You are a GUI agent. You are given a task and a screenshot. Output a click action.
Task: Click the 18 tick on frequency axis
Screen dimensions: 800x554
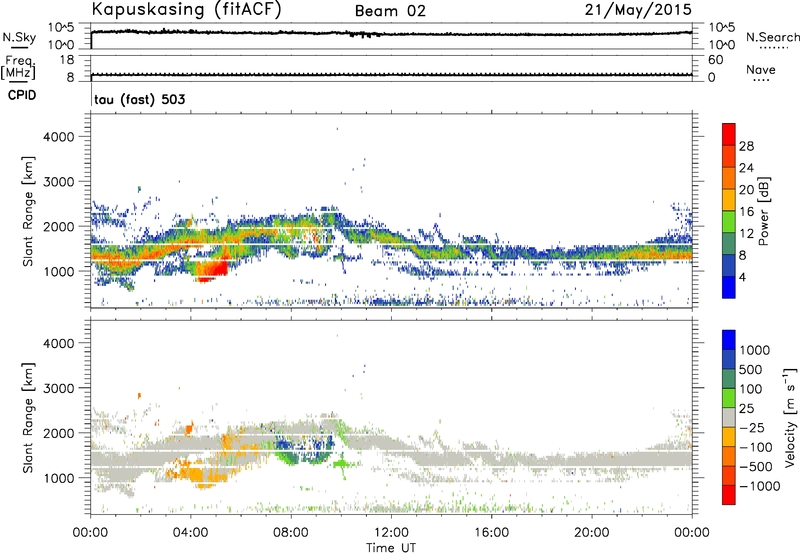(x=66, y=60)
